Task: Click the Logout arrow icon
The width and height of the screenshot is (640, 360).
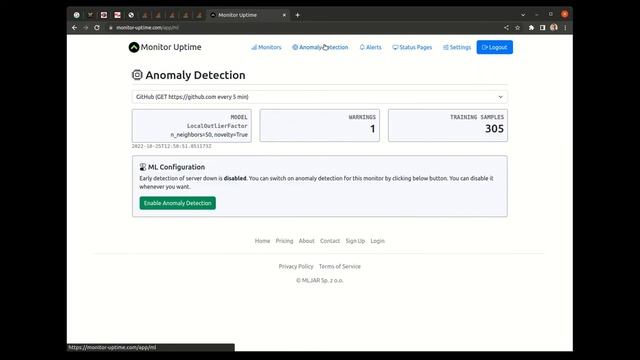Action: click(484, 47)
